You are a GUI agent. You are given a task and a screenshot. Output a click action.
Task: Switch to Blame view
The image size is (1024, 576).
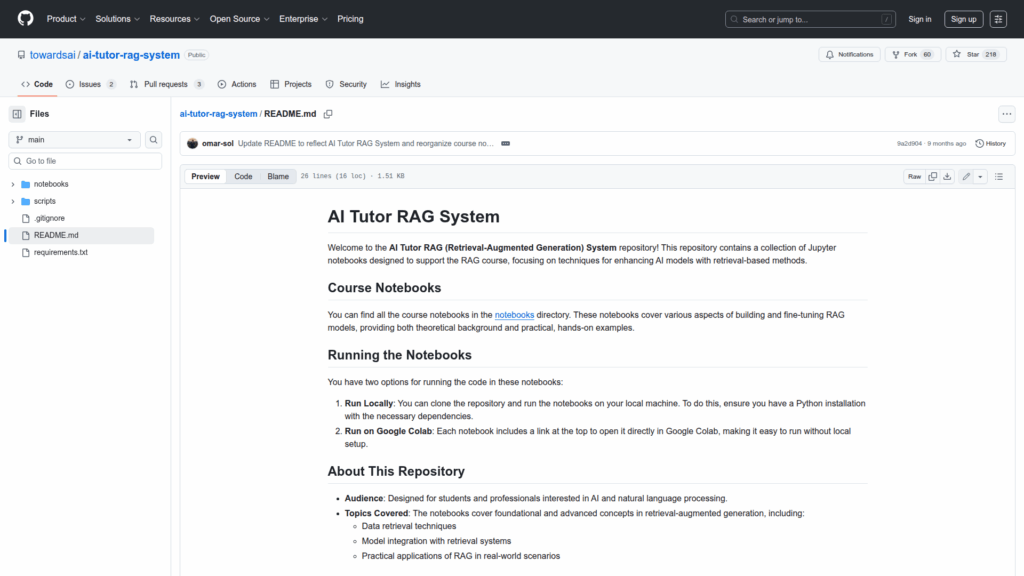tap(278, 176)
